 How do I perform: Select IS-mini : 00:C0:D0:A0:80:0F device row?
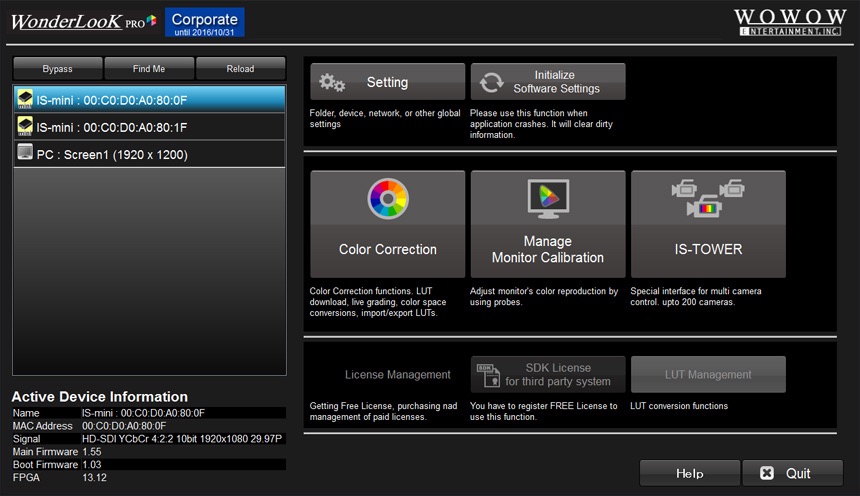(x=149, y=99)
